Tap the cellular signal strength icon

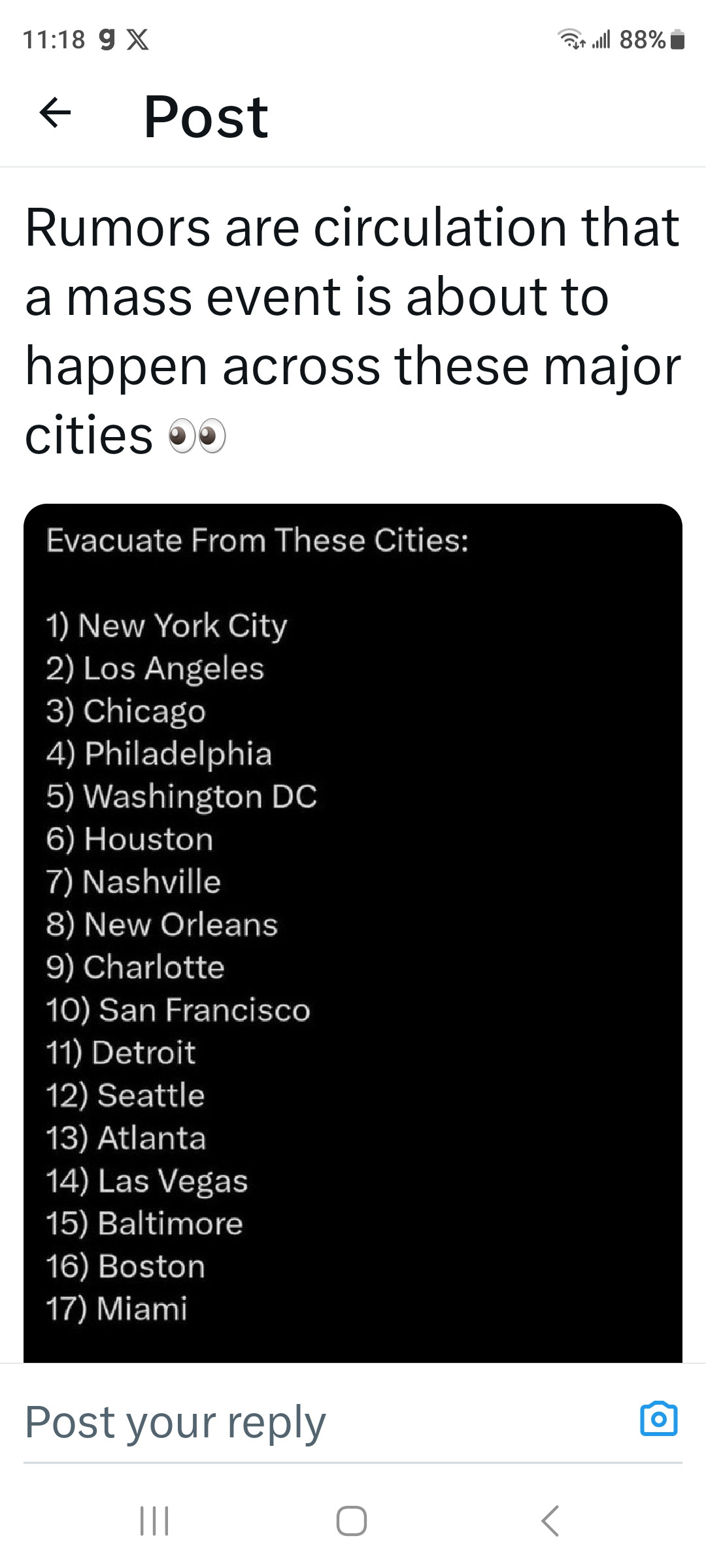tap(601, 40)
